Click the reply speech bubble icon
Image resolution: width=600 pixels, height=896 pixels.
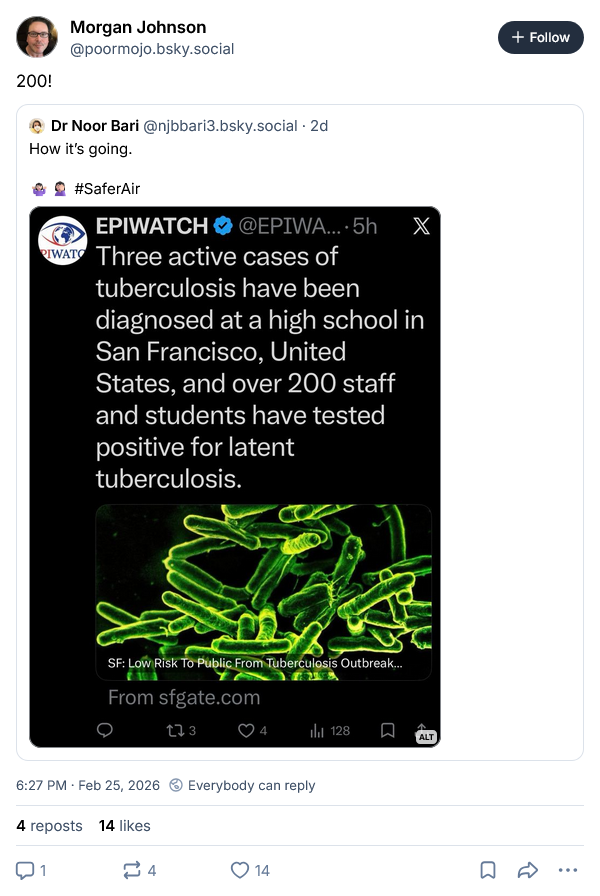point(26,870)
